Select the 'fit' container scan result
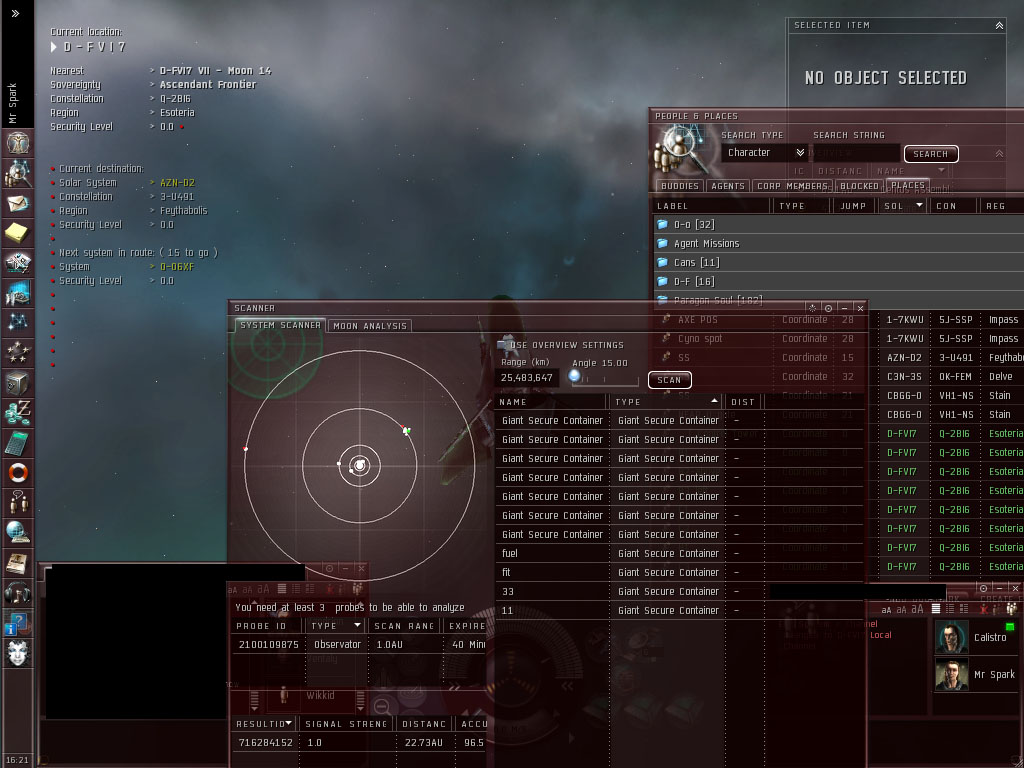1024x768 pixels. click(x=679, y=573)
